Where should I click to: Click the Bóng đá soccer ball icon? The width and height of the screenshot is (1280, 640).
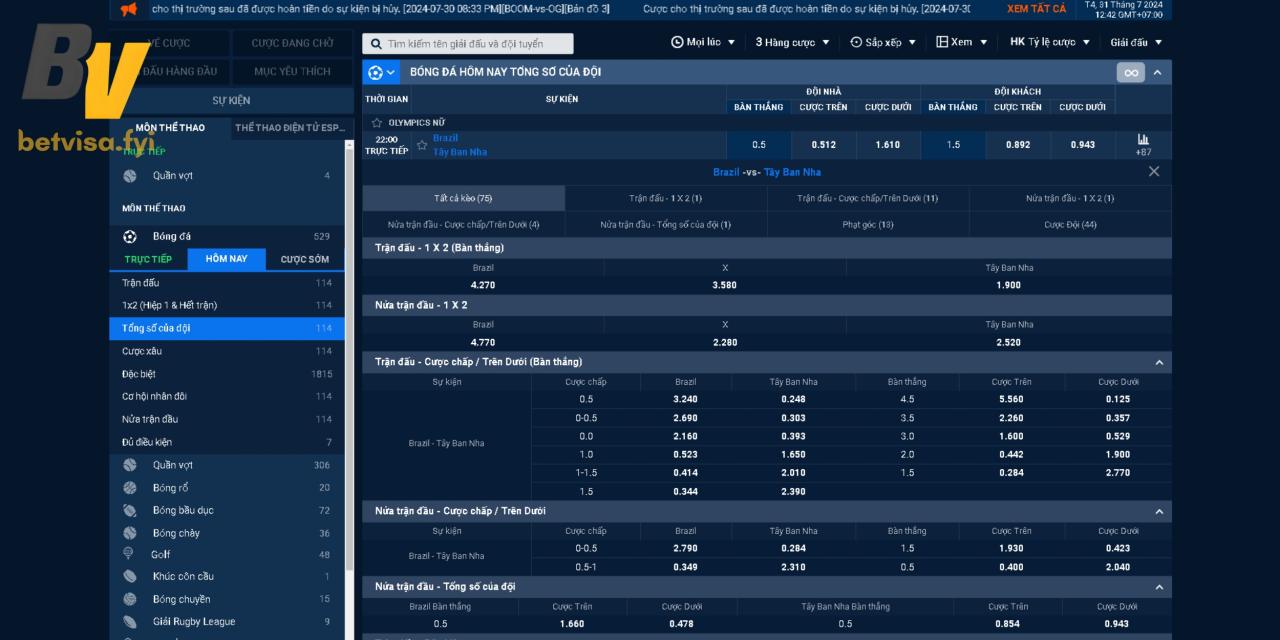pos(130,237)
